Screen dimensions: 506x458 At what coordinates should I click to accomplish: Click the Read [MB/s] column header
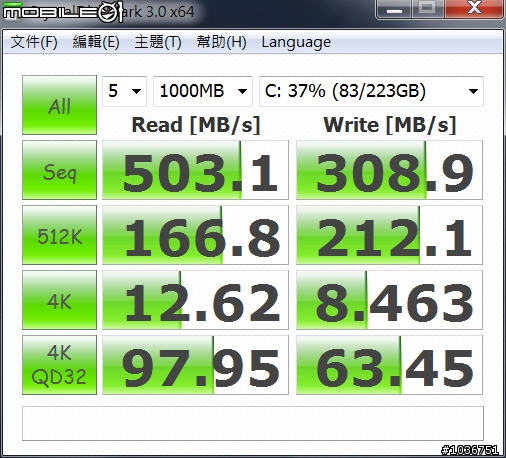[196, 125]
